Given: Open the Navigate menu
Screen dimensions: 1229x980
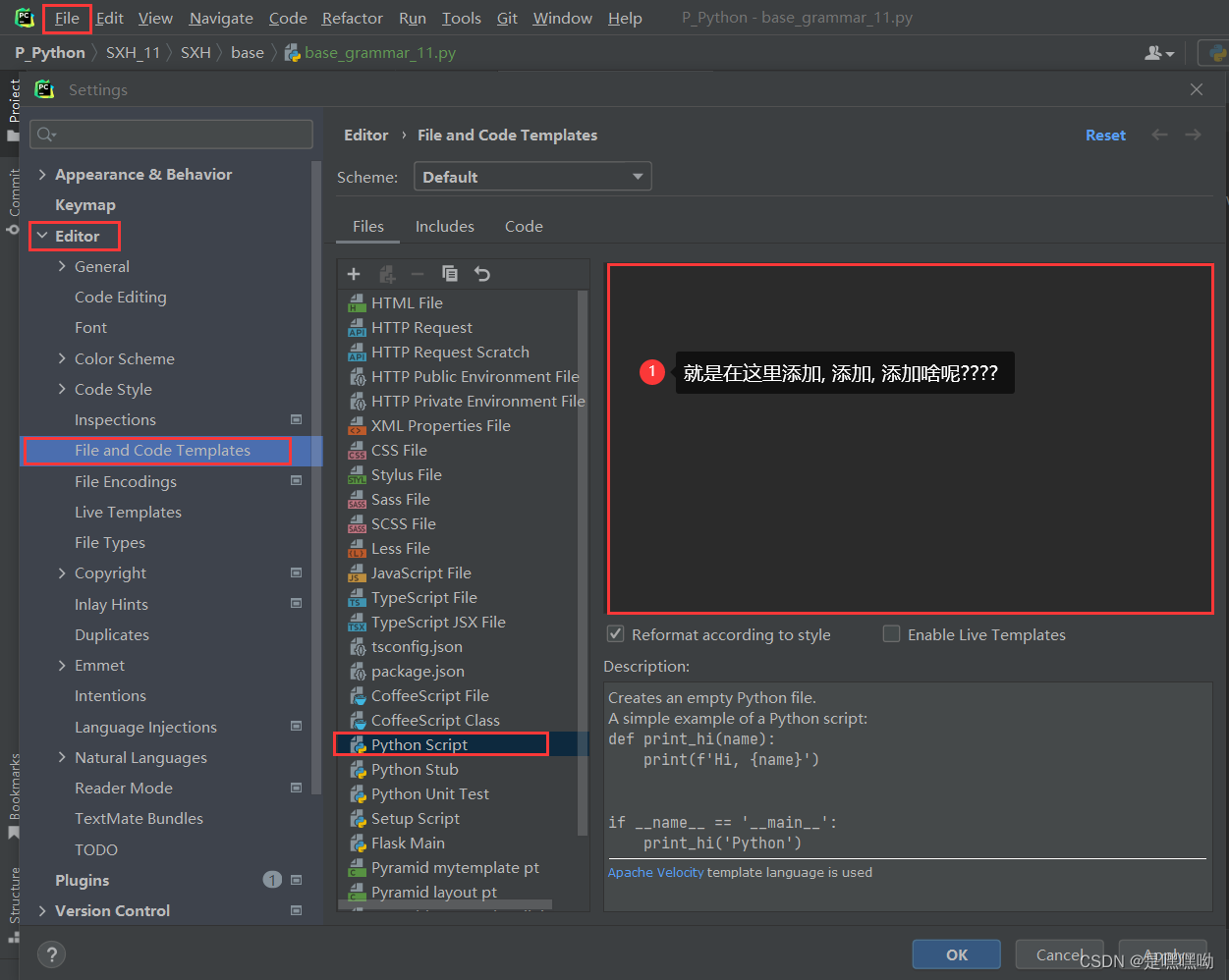Looking at the screenshot, I should (x=220, y=18).
